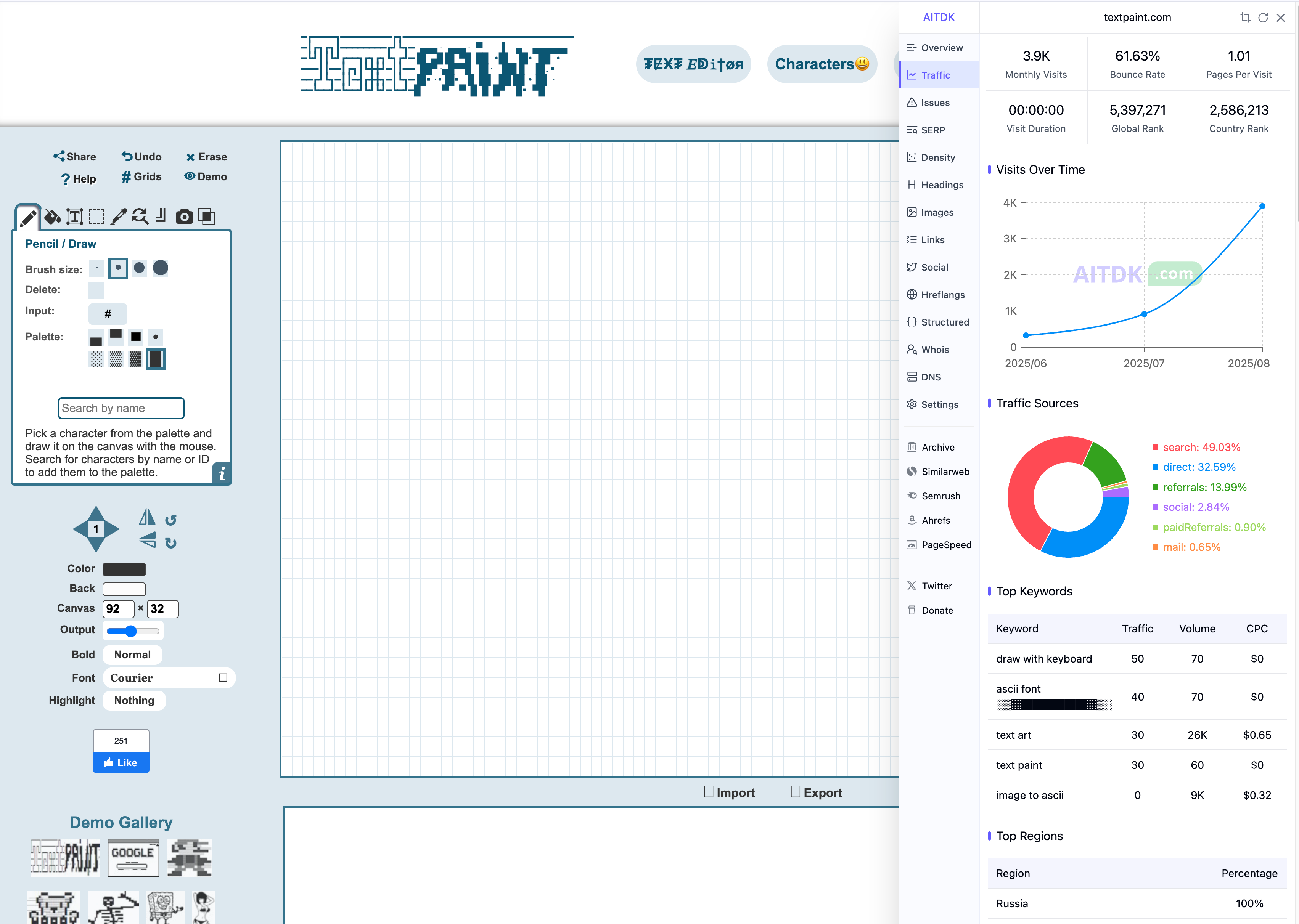Open the Bold Normal dropdown

(x=132, y=655)
